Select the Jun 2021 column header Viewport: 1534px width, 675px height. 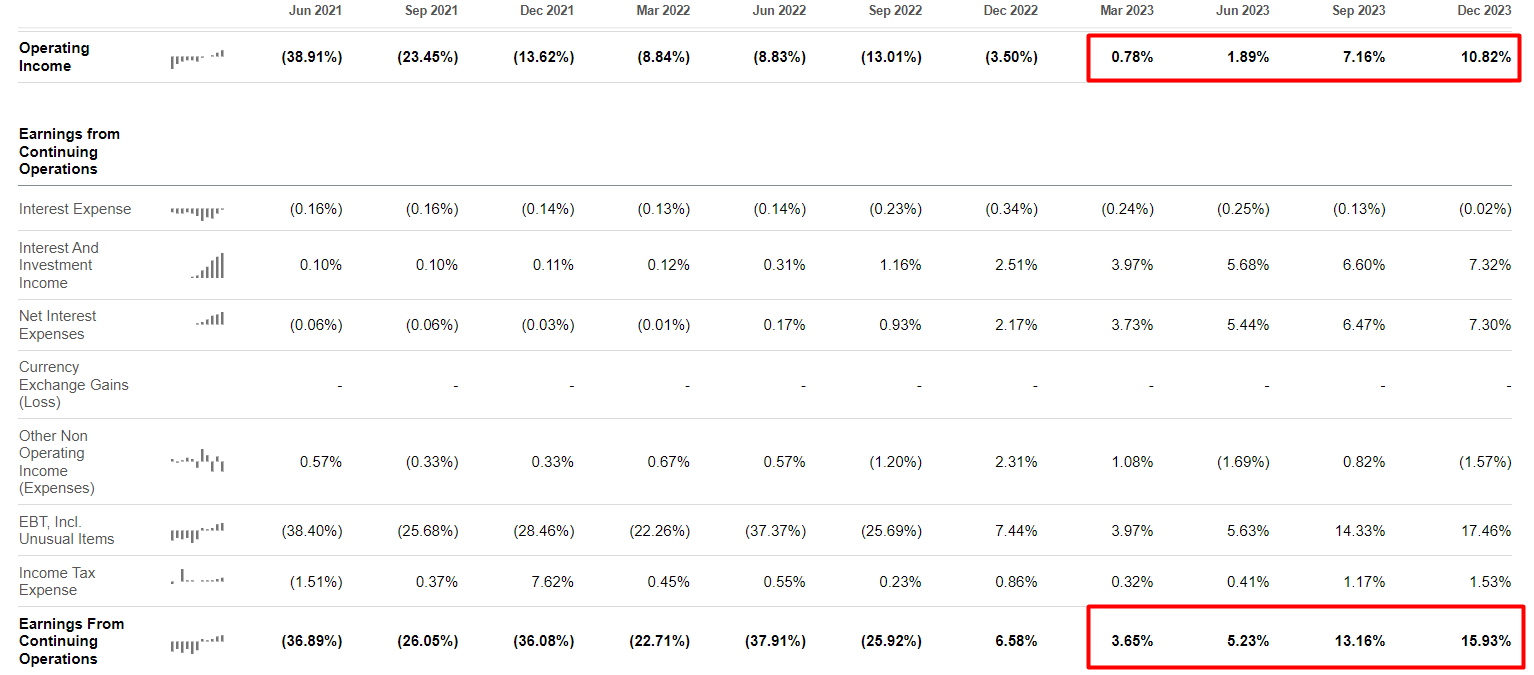click(315, 10)
